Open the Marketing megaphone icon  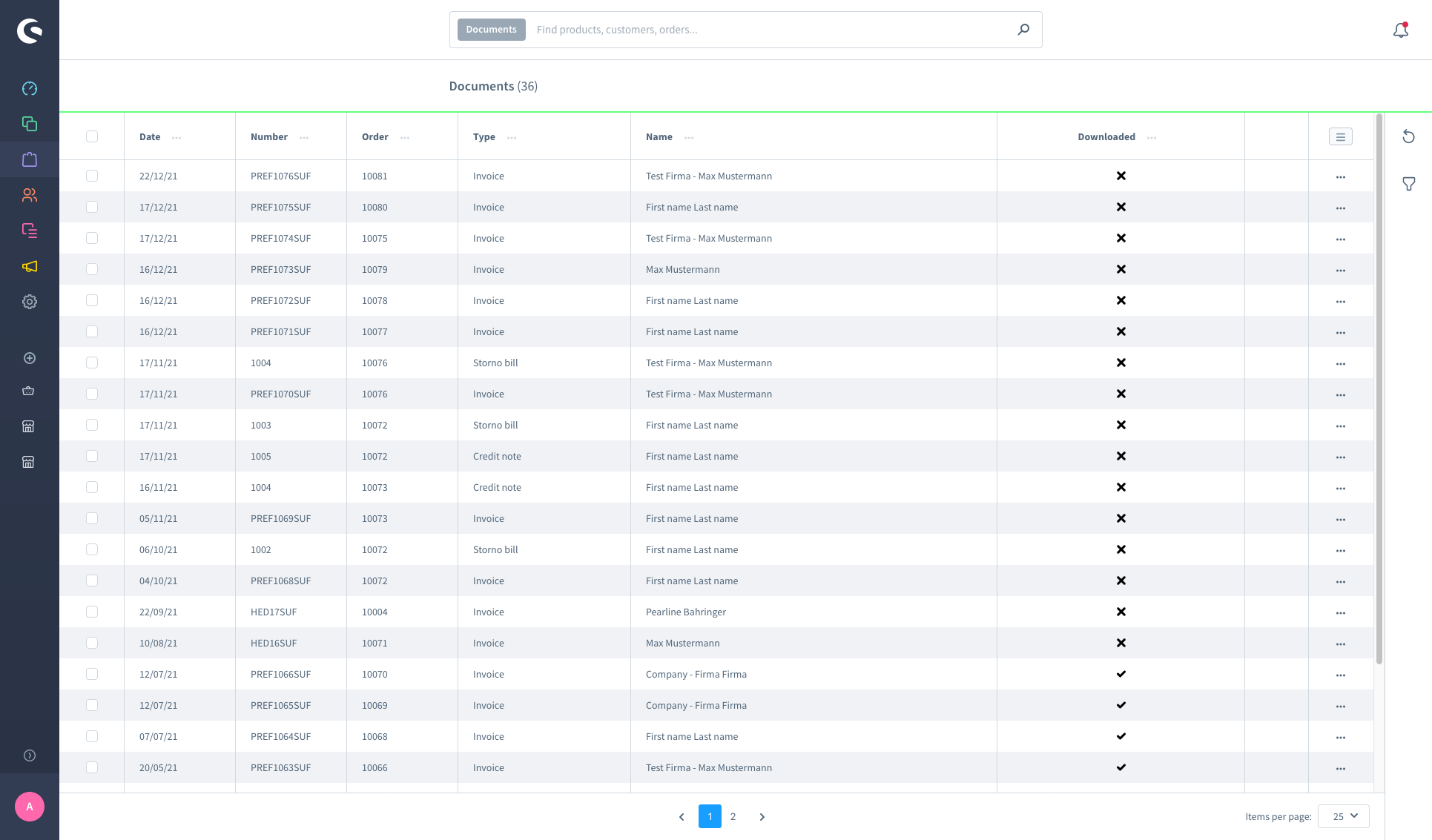(30, 266)
